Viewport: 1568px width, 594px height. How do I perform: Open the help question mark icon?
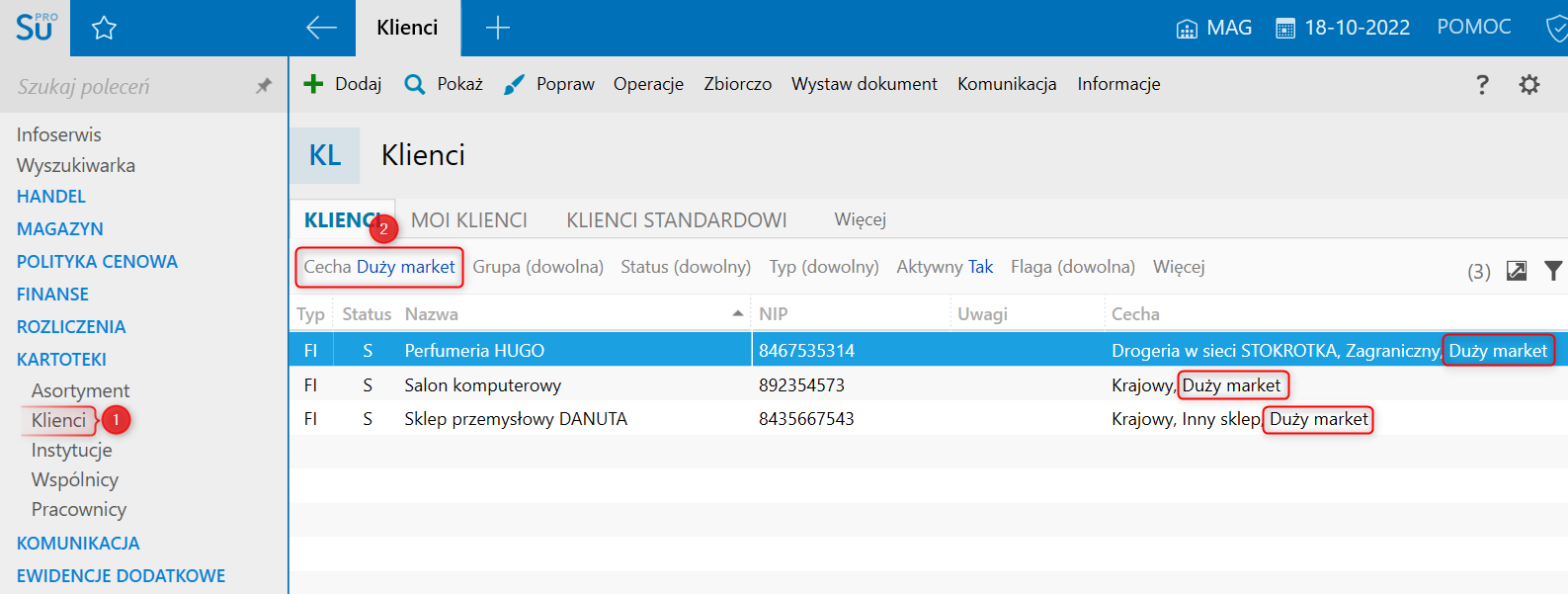(1482, 85)
